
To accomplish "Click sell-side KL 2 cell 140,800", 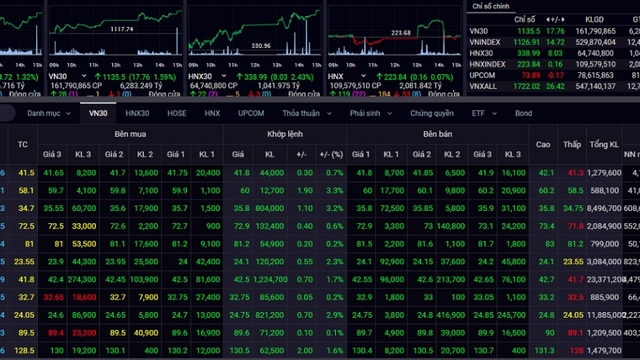I will tap(451, 226).
